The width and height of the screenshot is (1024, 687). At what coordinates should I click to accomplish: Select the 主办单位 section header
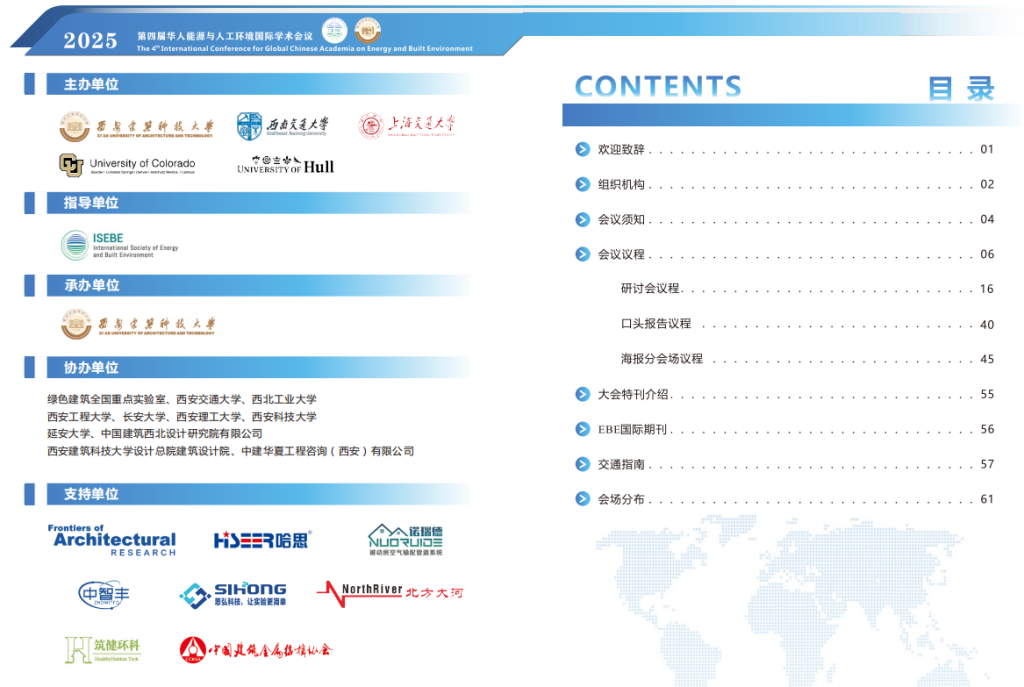pyautogui.click(x=91, y=85)
